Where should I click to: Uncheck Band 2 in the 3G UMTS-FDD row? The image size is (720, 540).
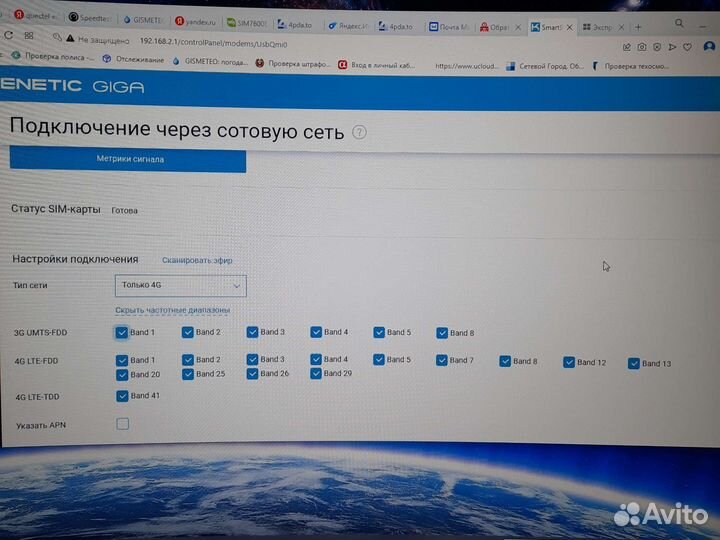pyautogui.click(x=187, y=332)
